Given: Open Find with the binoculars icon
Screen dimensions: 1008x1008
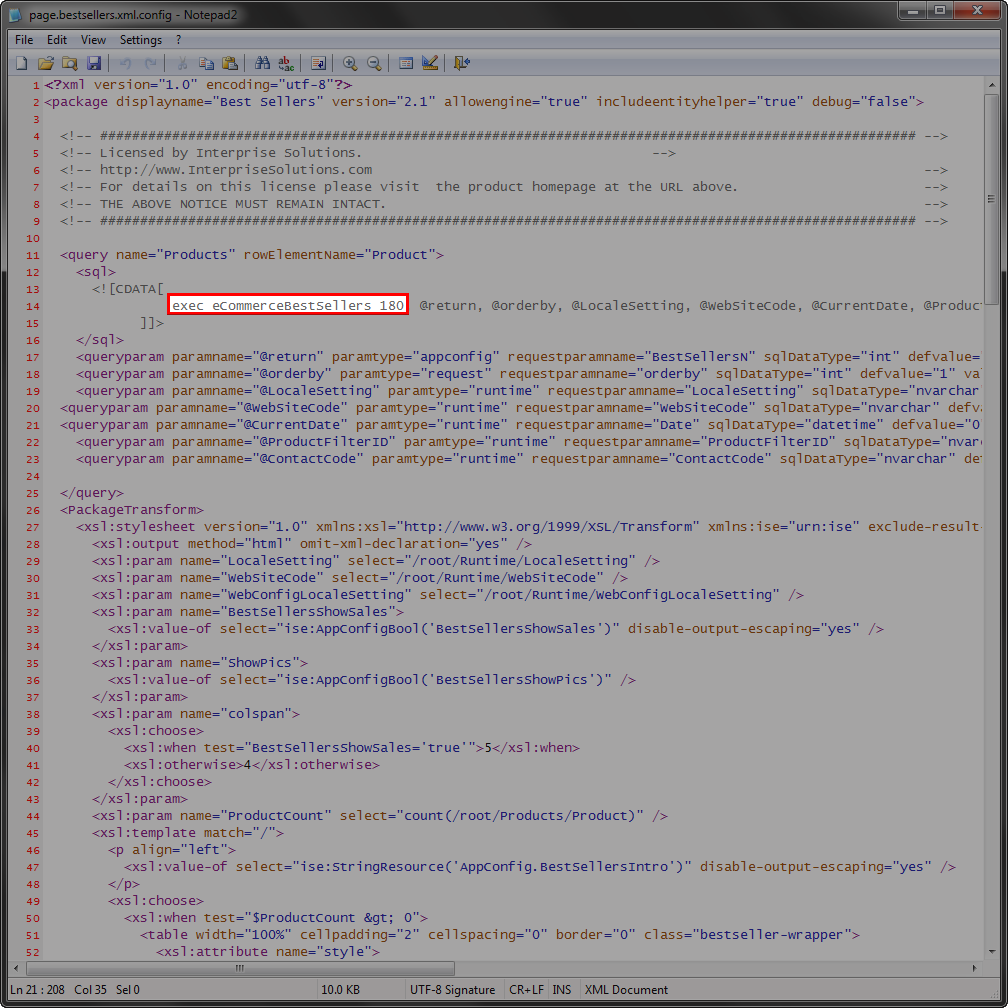Looking at the screenshot, I should pos(263,63).
